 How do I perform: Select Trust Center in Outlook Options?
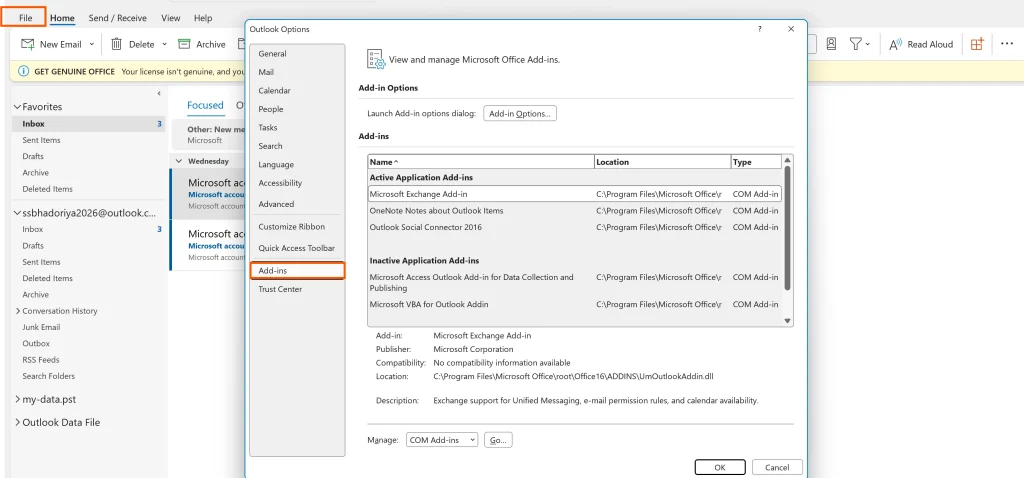coord(297,289)
